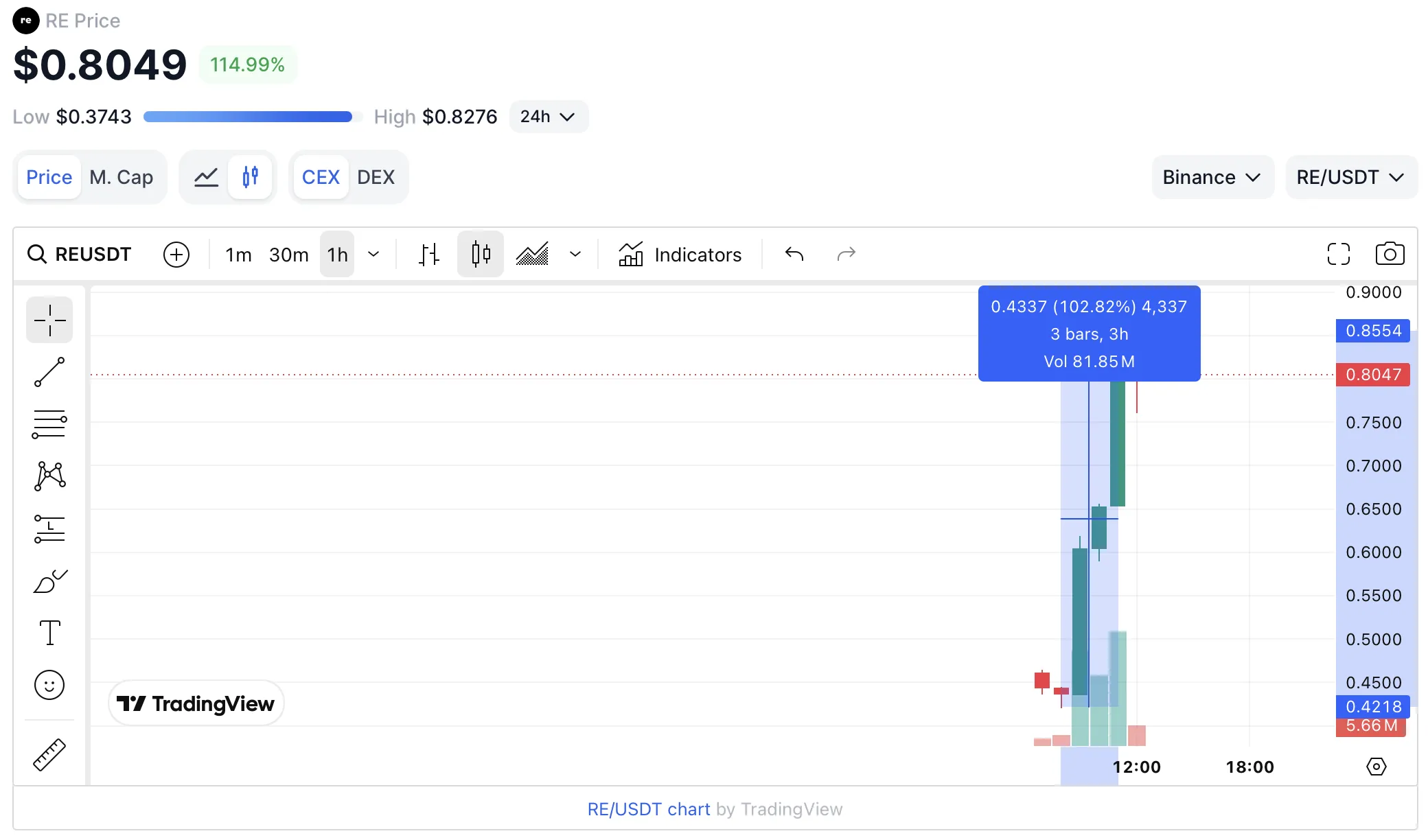
Task: Click the TradingView logo button
Action: pos(196,703)
